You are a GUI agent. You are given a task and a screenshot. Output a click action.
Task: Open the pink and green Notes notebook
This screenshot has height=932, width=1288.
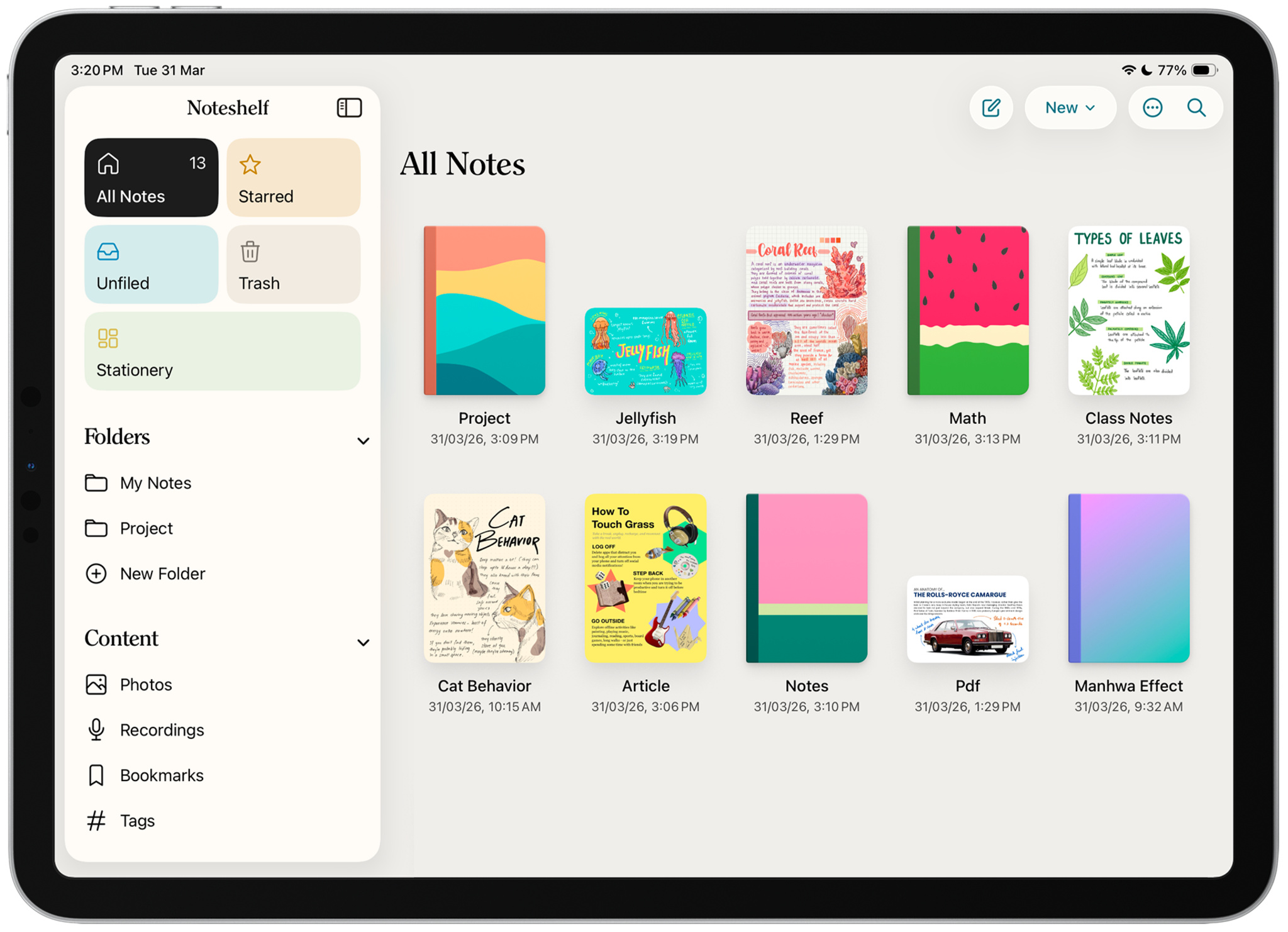coord(806,578)
